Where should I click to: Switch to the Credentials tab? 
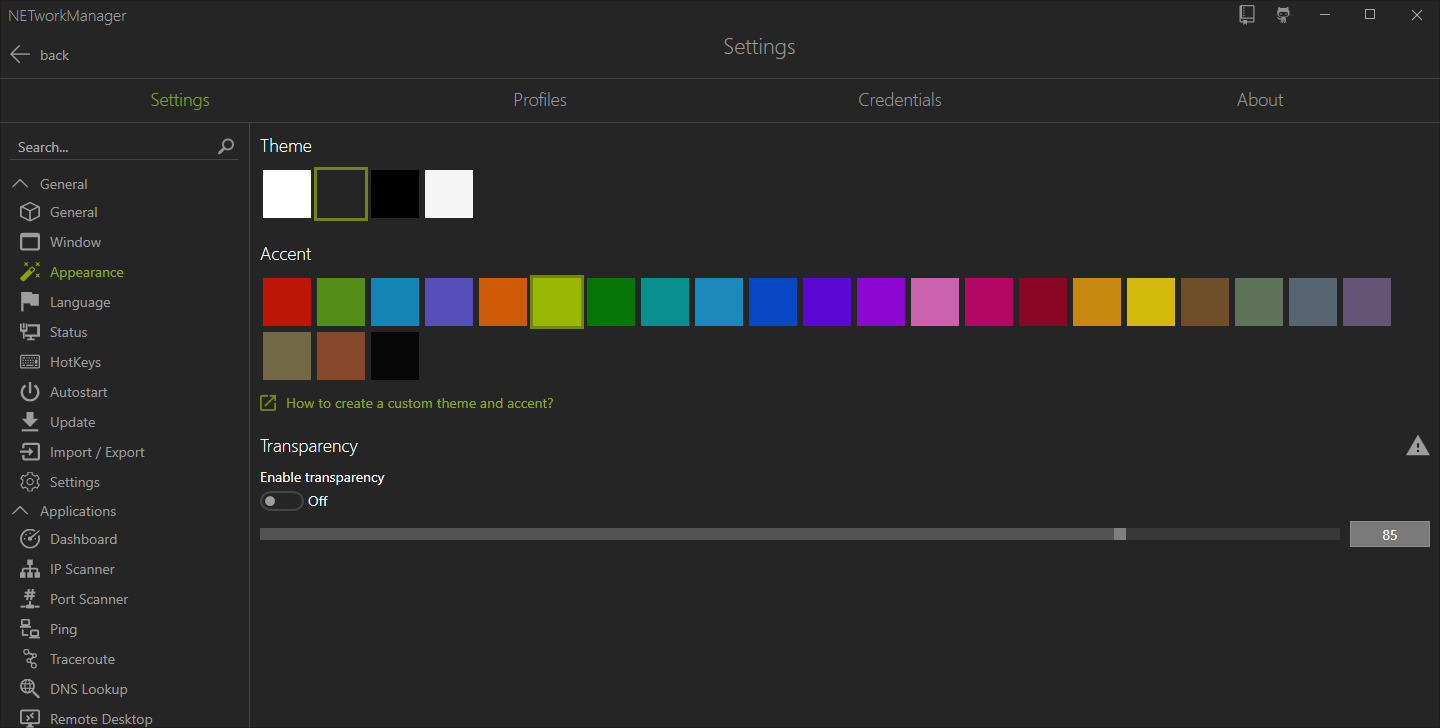[900, 100]
